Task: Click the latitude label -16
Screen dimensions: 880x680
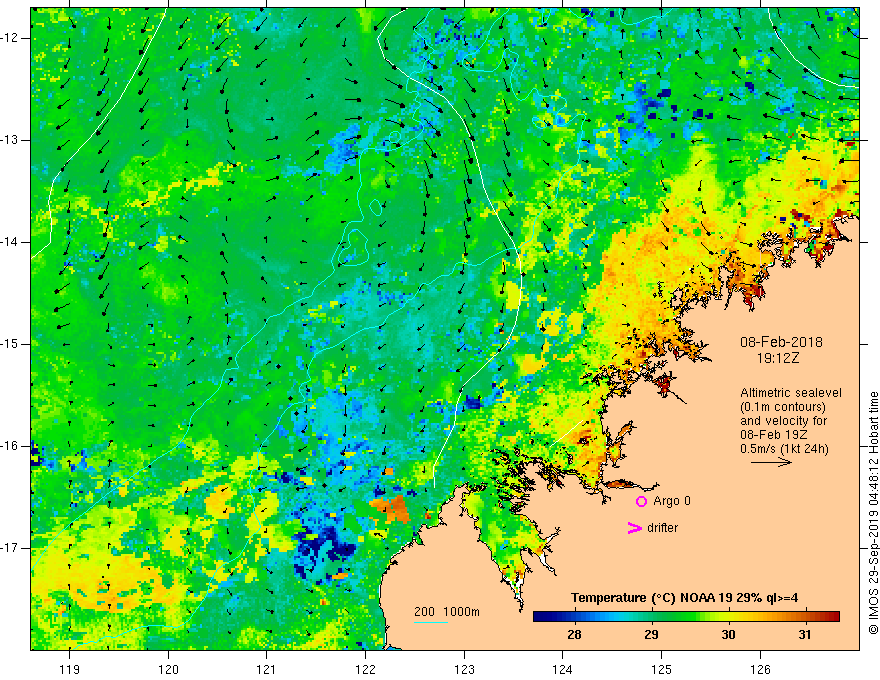Action: point(10,446)
